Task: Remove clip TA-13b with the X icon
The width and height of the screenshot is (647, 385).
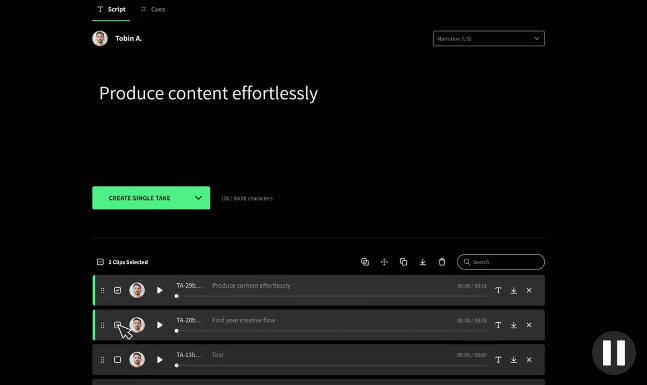Action: 529,360
